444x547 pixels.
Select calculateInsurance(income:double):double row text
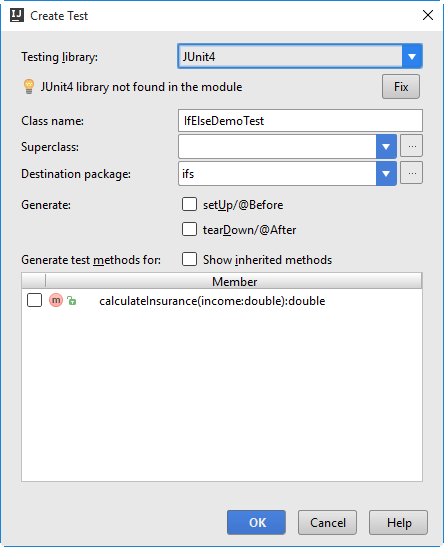coord(212,301)
